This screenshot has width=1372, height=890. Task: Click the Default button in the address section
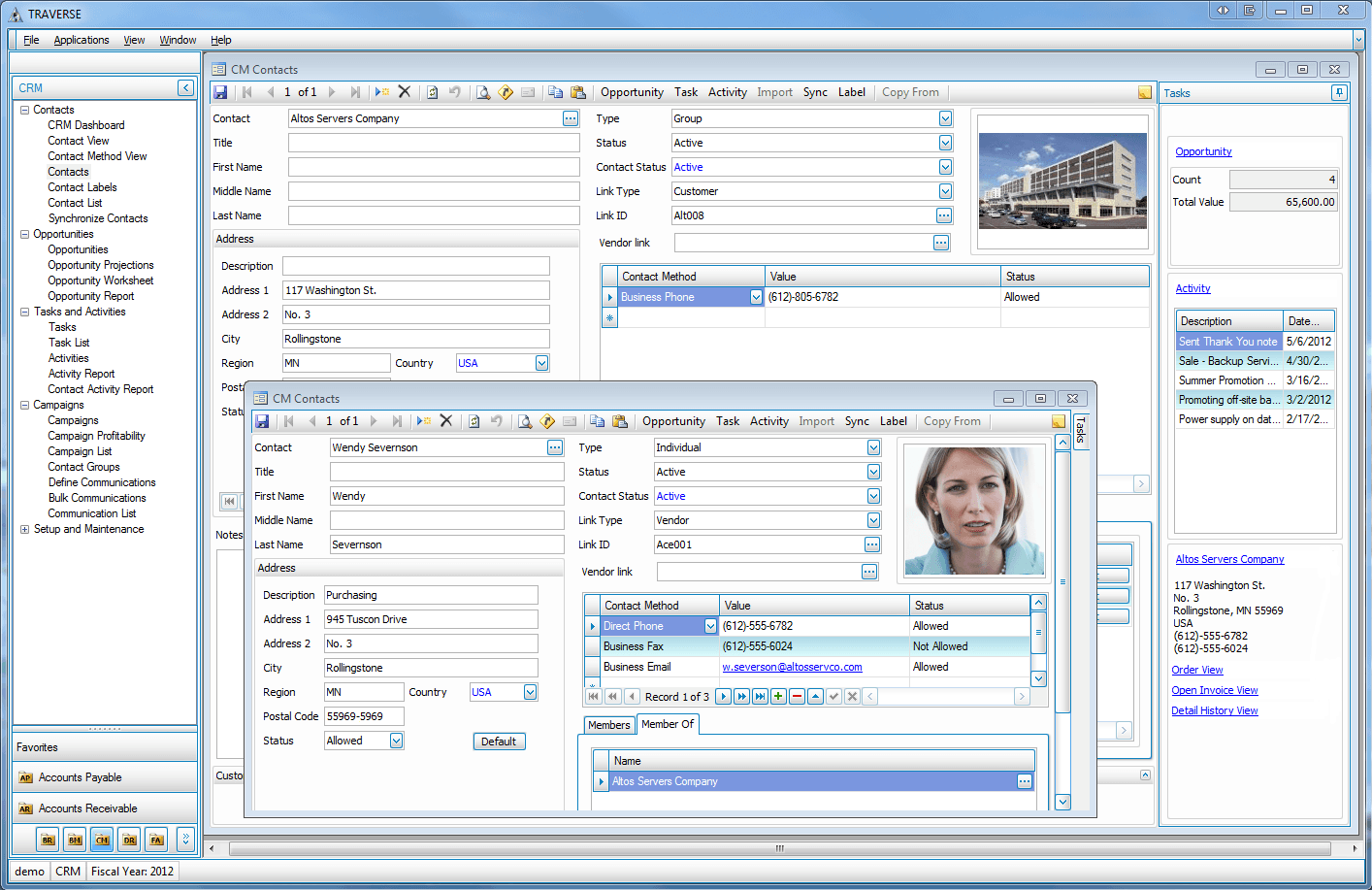tap(499, 741)
